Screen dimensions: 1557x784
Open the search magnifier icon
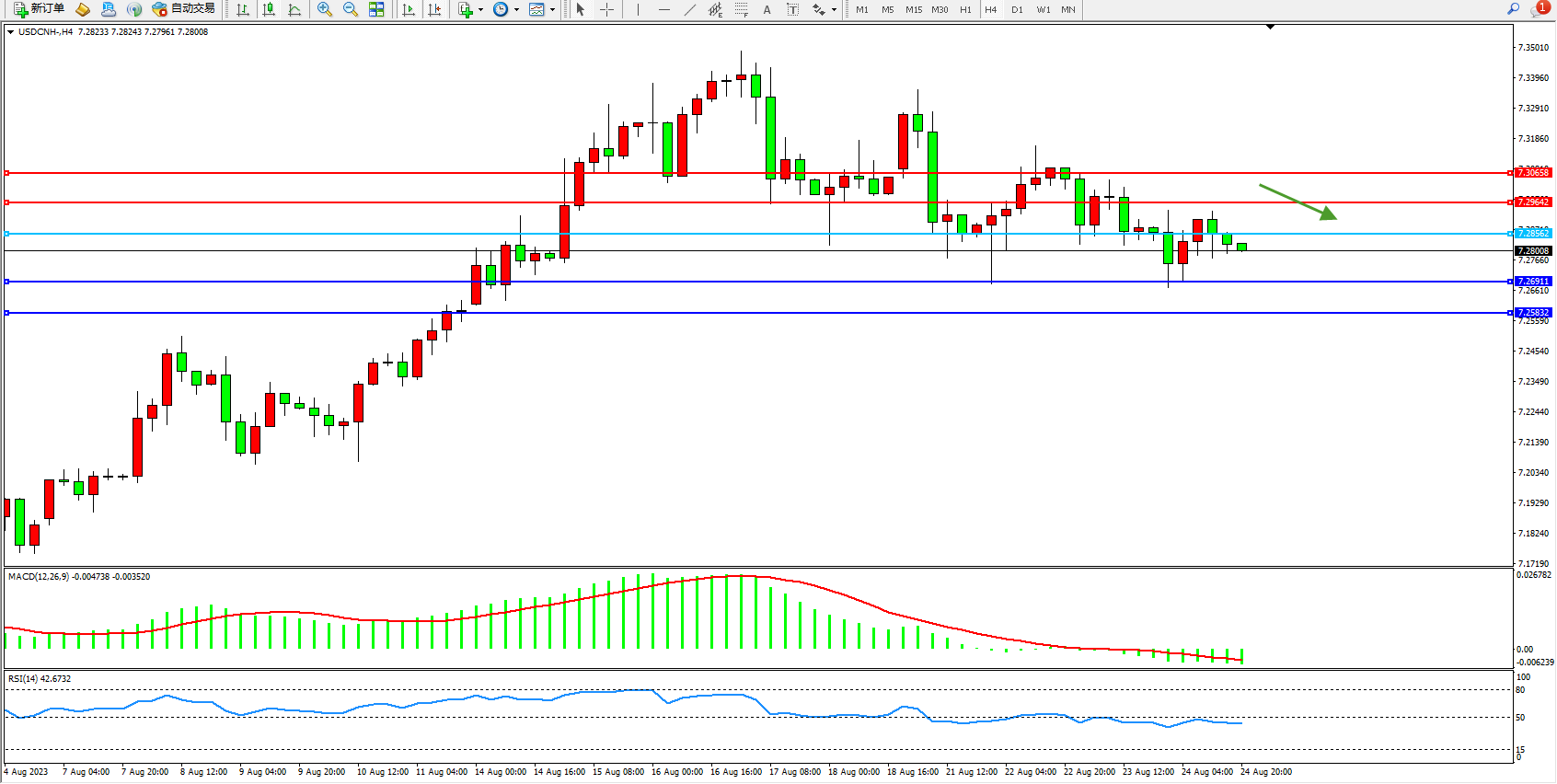1513,9
